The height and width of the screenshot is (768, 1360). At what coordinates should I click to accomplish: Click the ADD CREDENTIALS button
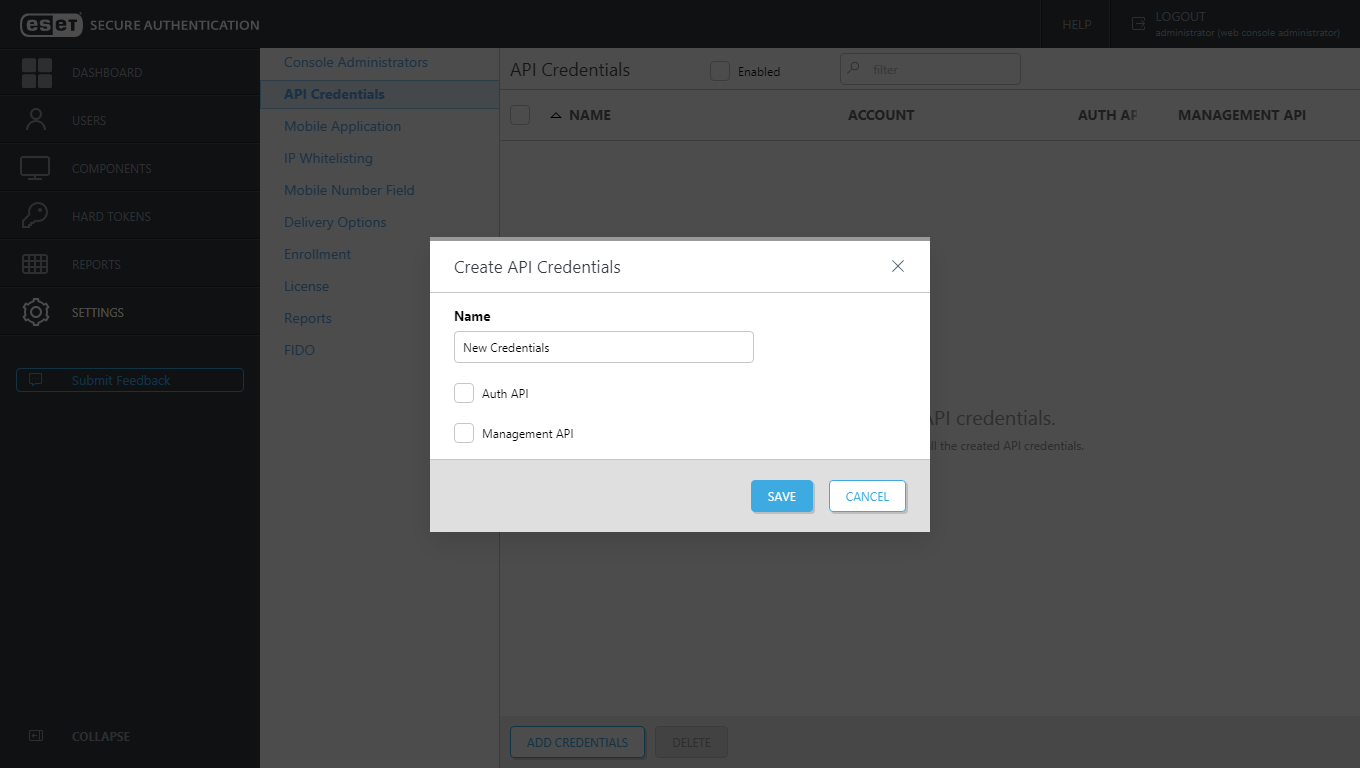pyautogui.click(x=577, y=742)
